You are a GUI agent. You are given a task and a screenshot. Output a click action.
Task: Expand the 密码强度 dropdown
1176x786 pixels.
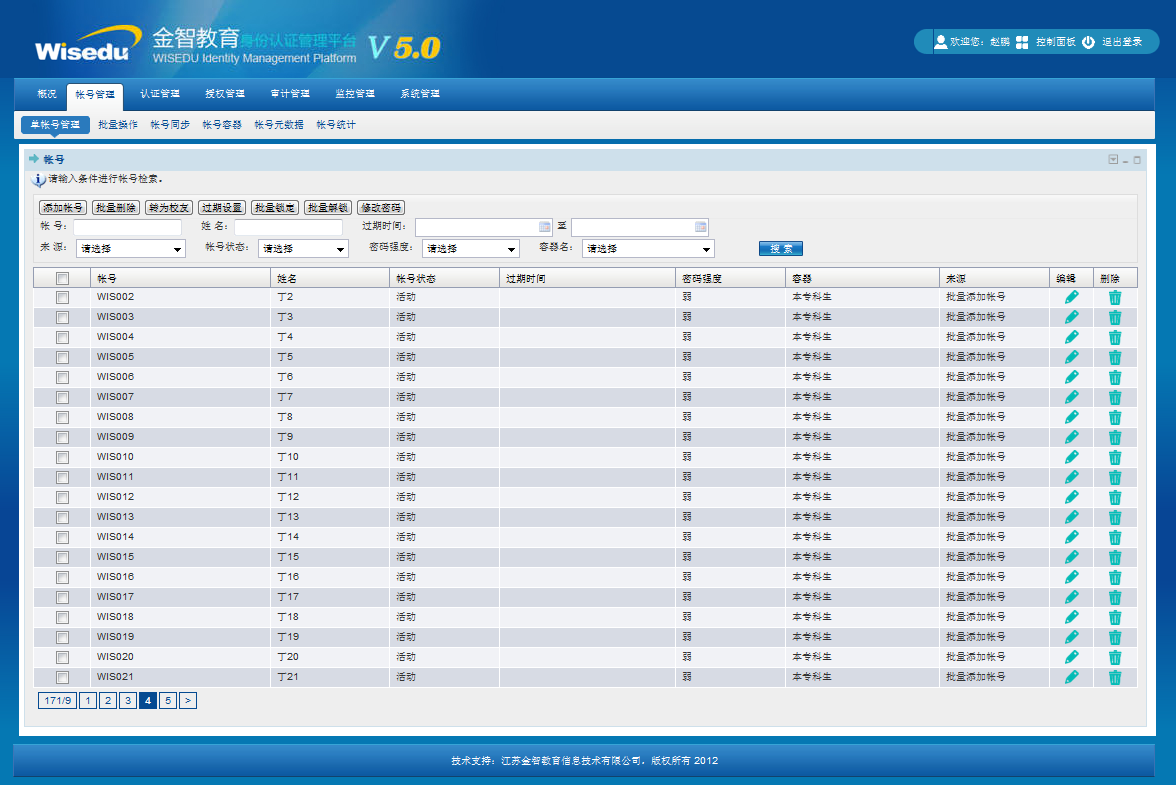click(x=470, y=249)
